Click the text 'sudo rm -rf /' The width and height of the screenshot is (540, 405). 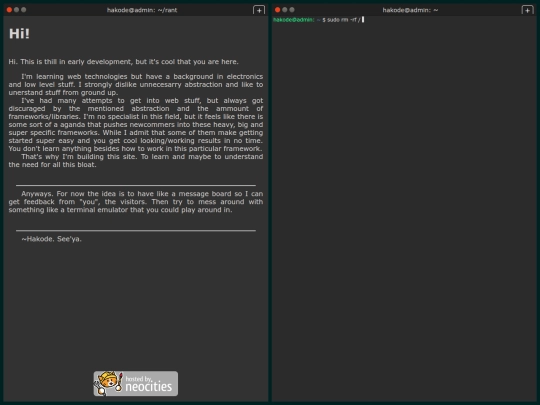(344, 20)
